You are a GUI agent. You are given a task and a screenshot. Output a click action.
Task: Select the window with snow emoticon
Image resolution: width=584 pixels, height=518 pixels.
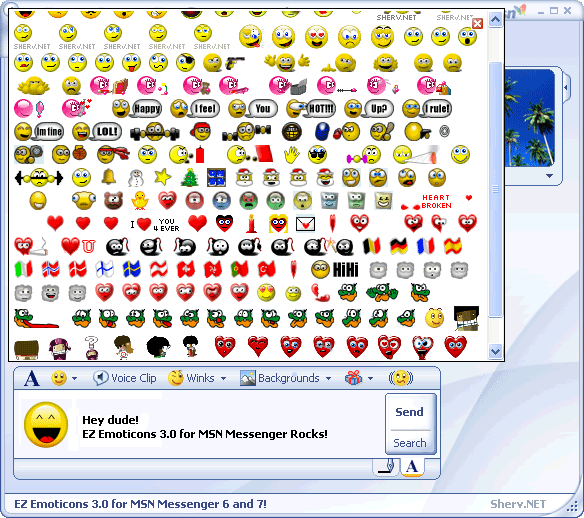[x=216, y=177]
